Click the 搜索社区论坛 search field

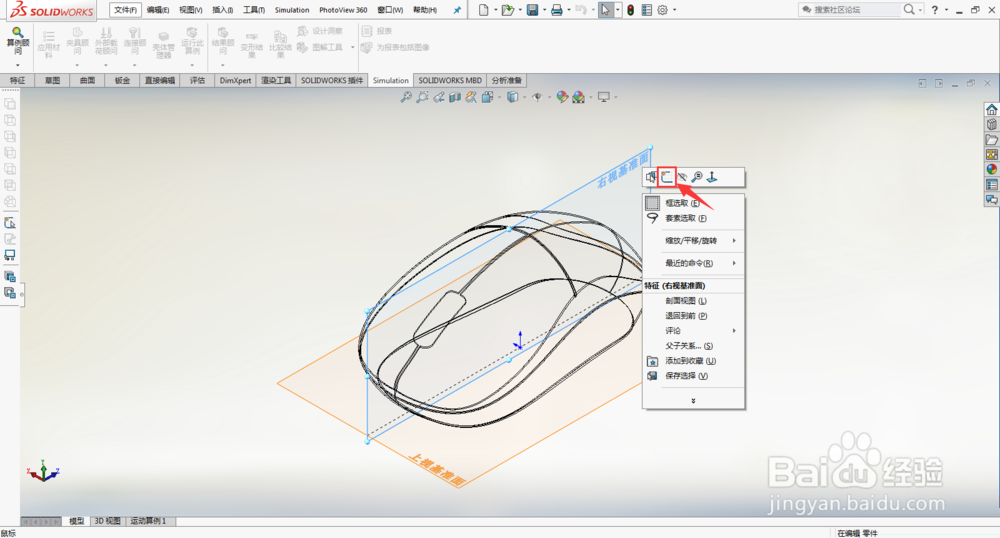pyautogui.click(x=850, y=10)
